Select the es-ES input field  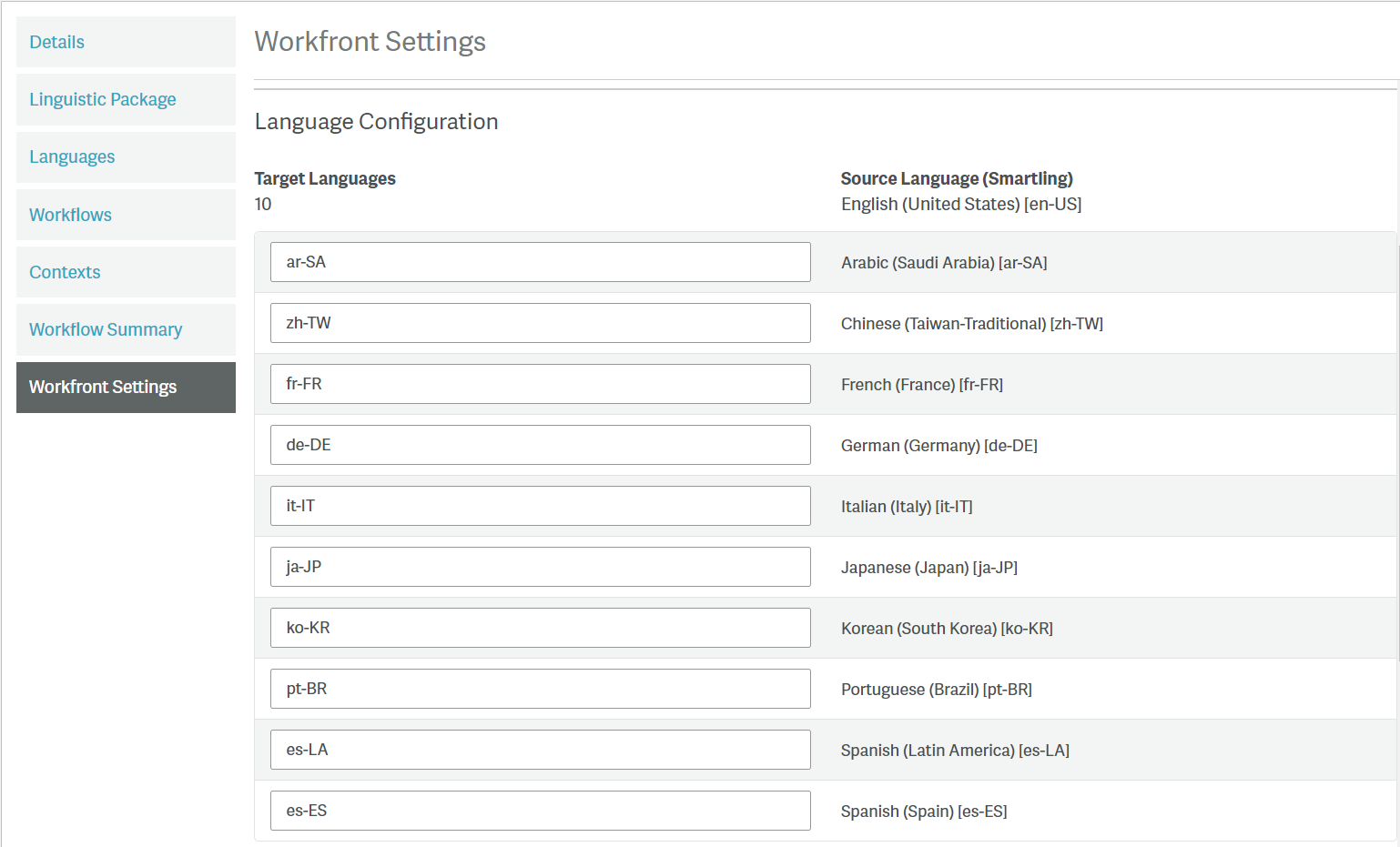coord(540,811)
